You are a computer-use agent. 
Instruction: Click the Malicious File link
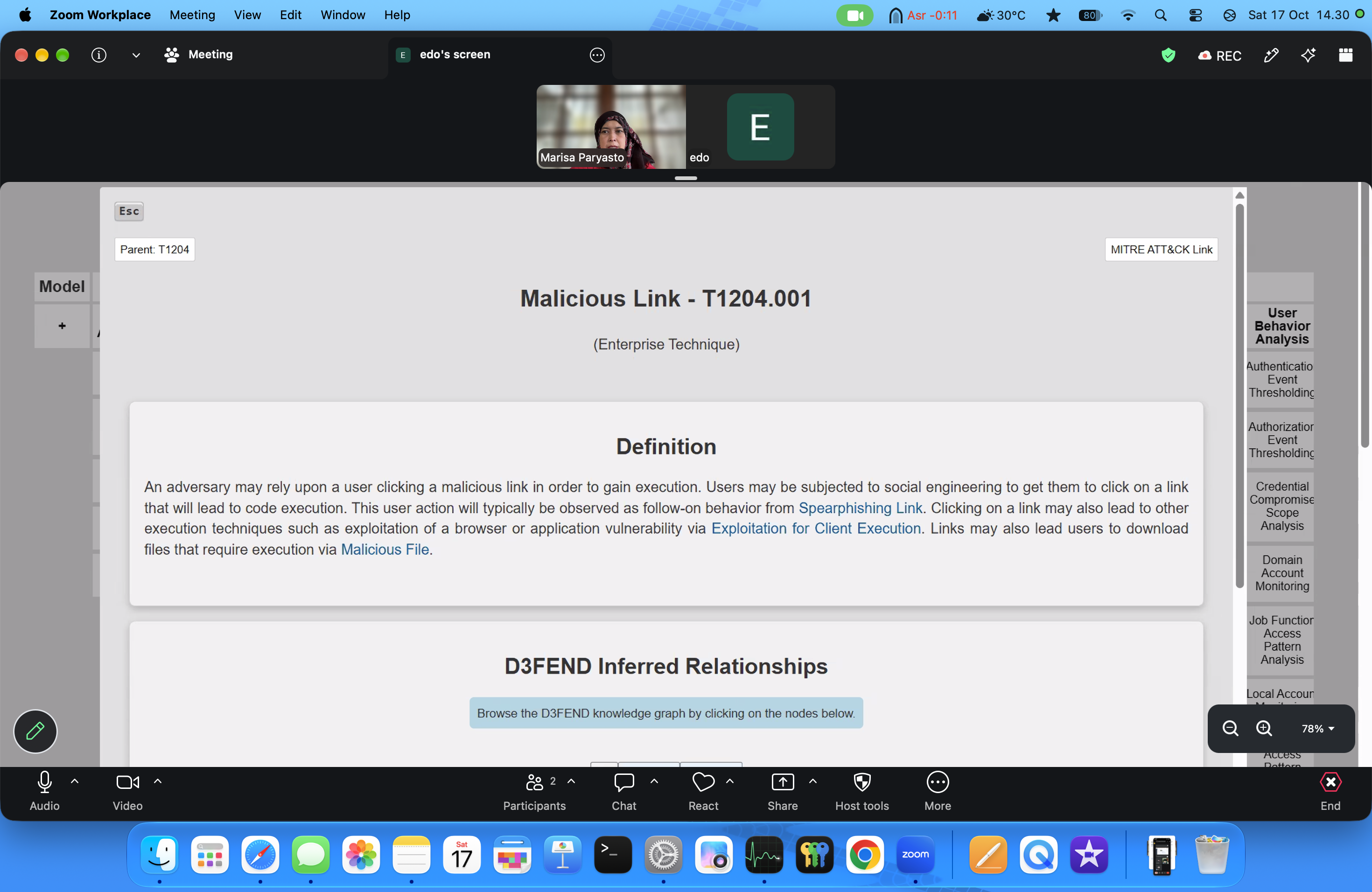click(385, 549)
